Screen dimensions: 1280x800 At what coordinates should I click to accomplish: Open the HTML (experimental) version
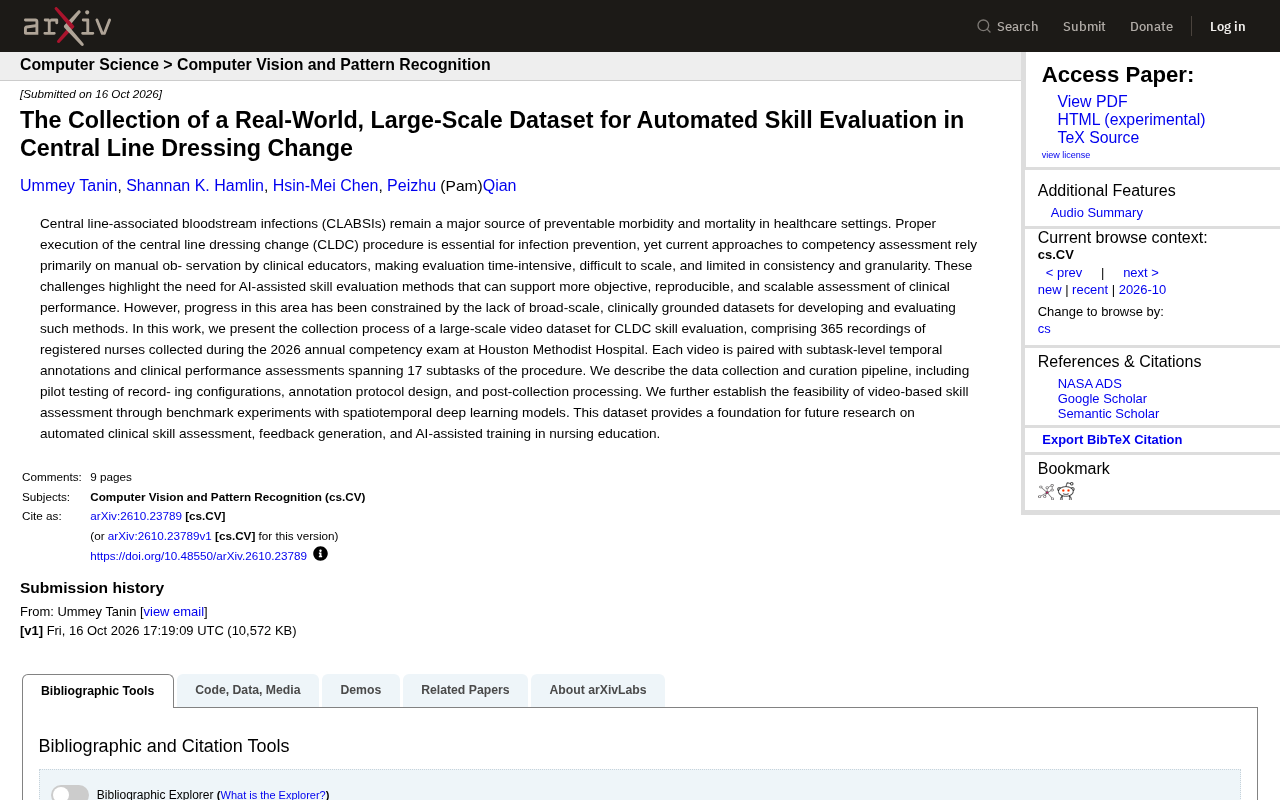click(1131, 120)
